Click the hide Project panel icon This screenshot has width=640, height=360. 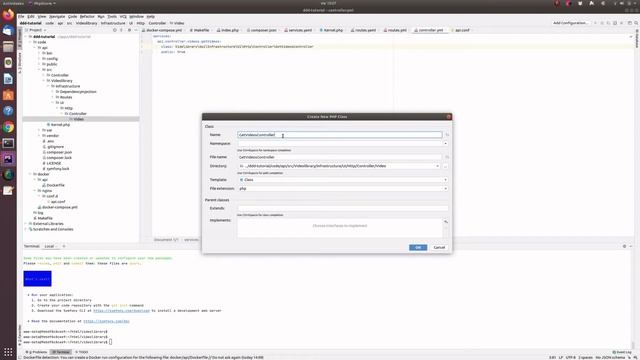pyautogui.click(x=136, y=30)
